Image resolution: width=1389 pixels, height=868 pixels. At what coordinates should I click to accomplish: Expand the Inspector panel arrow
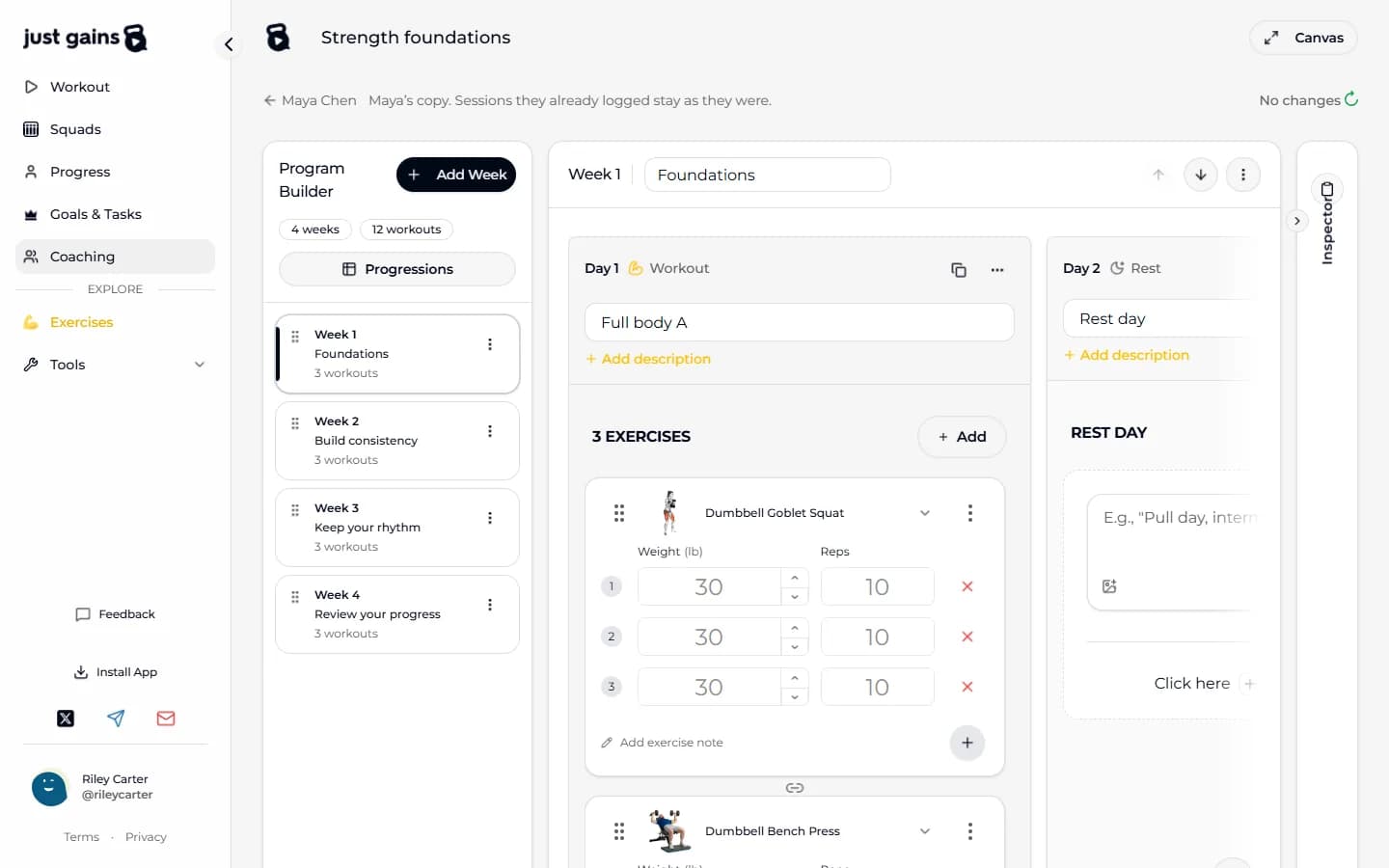tap(1297, 221)
